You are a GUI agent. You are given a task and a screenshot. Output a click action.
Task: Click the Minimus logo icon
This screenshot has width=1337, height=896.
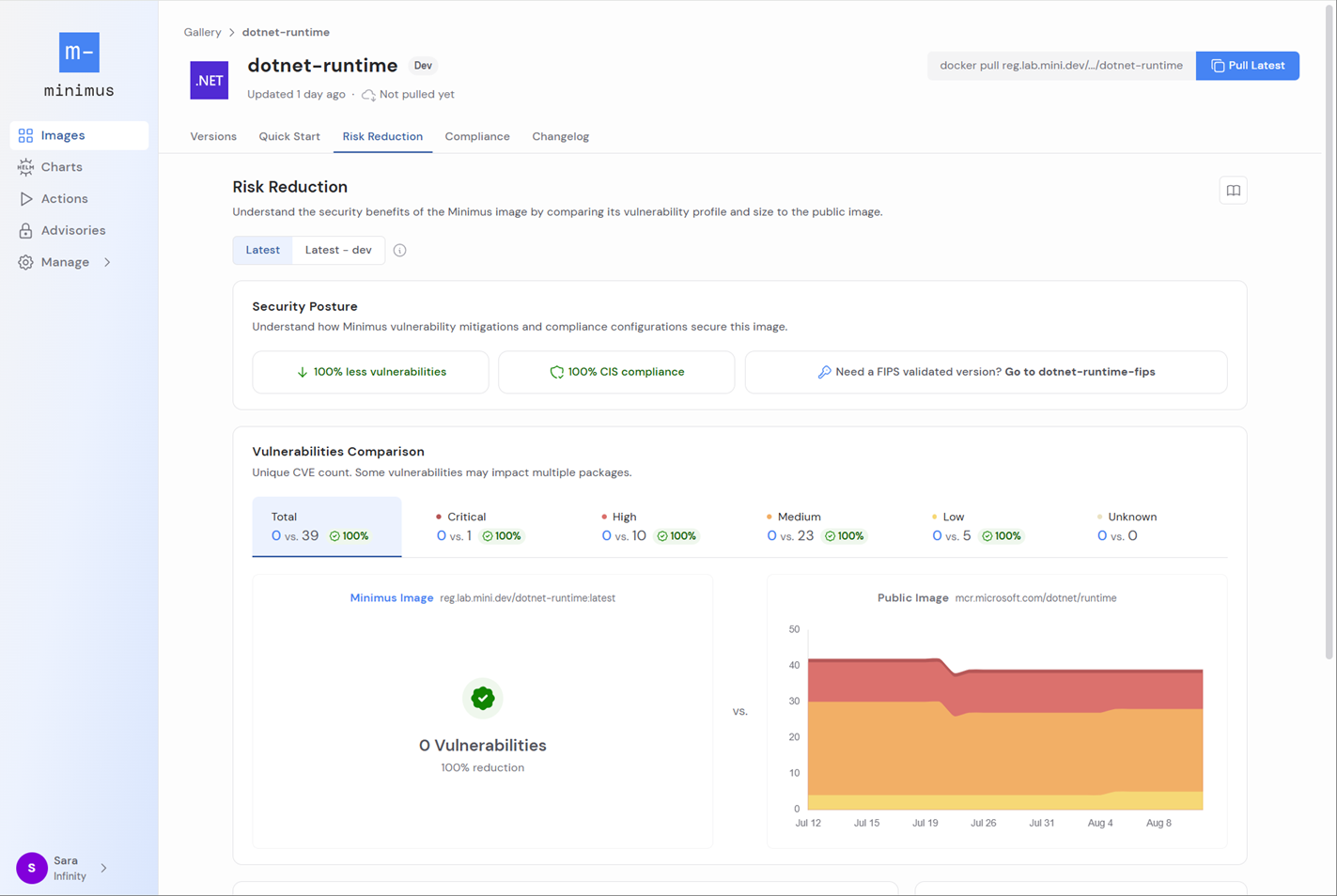click(x=79, y=53)
